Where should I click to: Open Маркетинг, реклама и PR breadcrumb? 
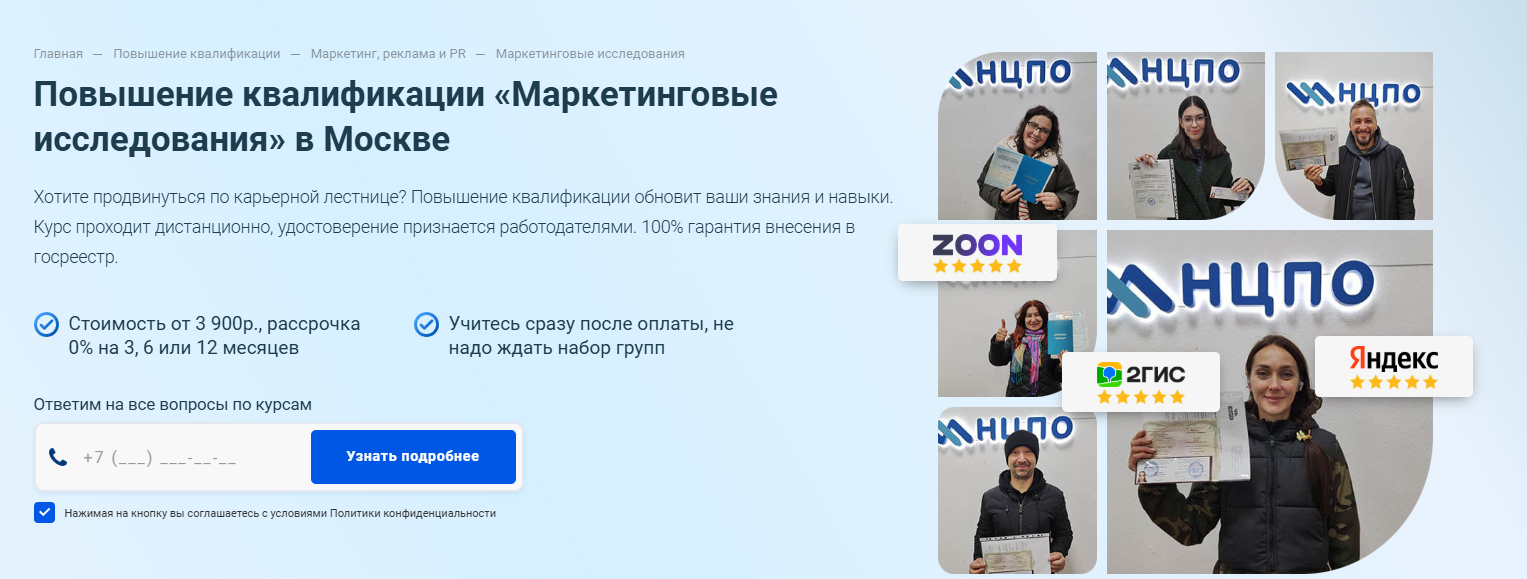[388, 54]
